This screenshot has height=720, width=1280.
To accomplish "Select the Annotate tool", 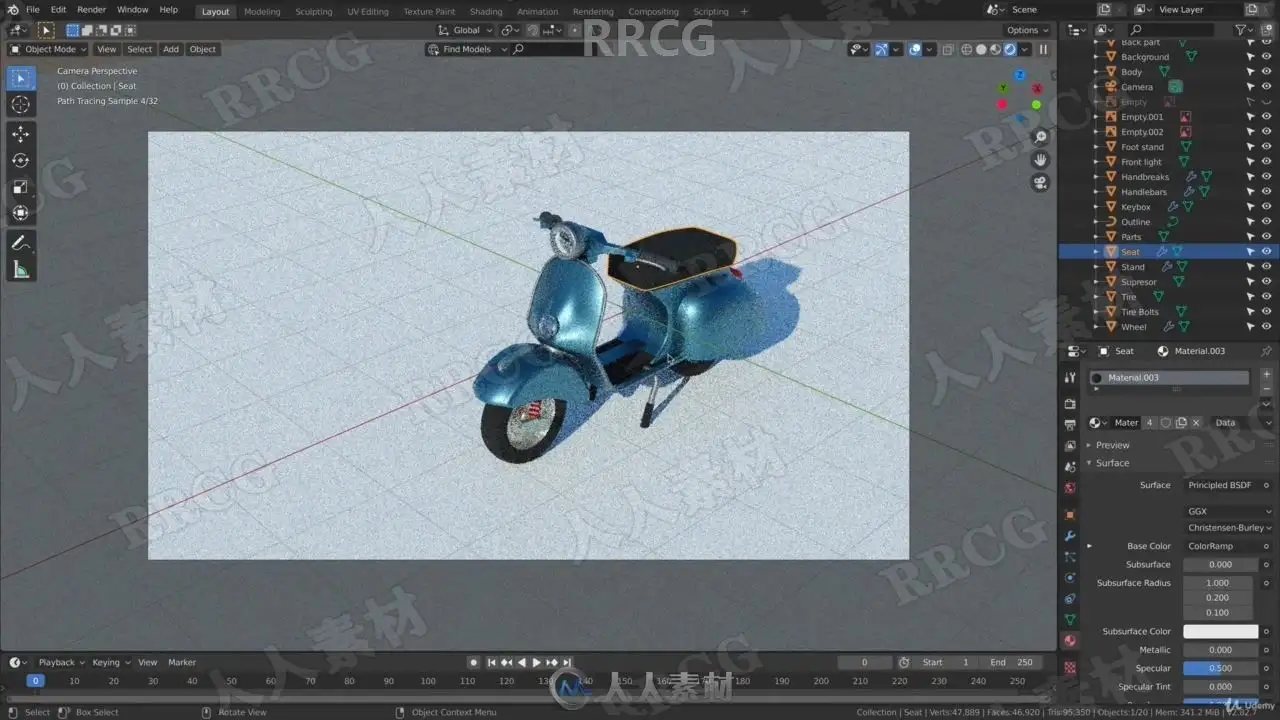I will (x=21, y=243).
